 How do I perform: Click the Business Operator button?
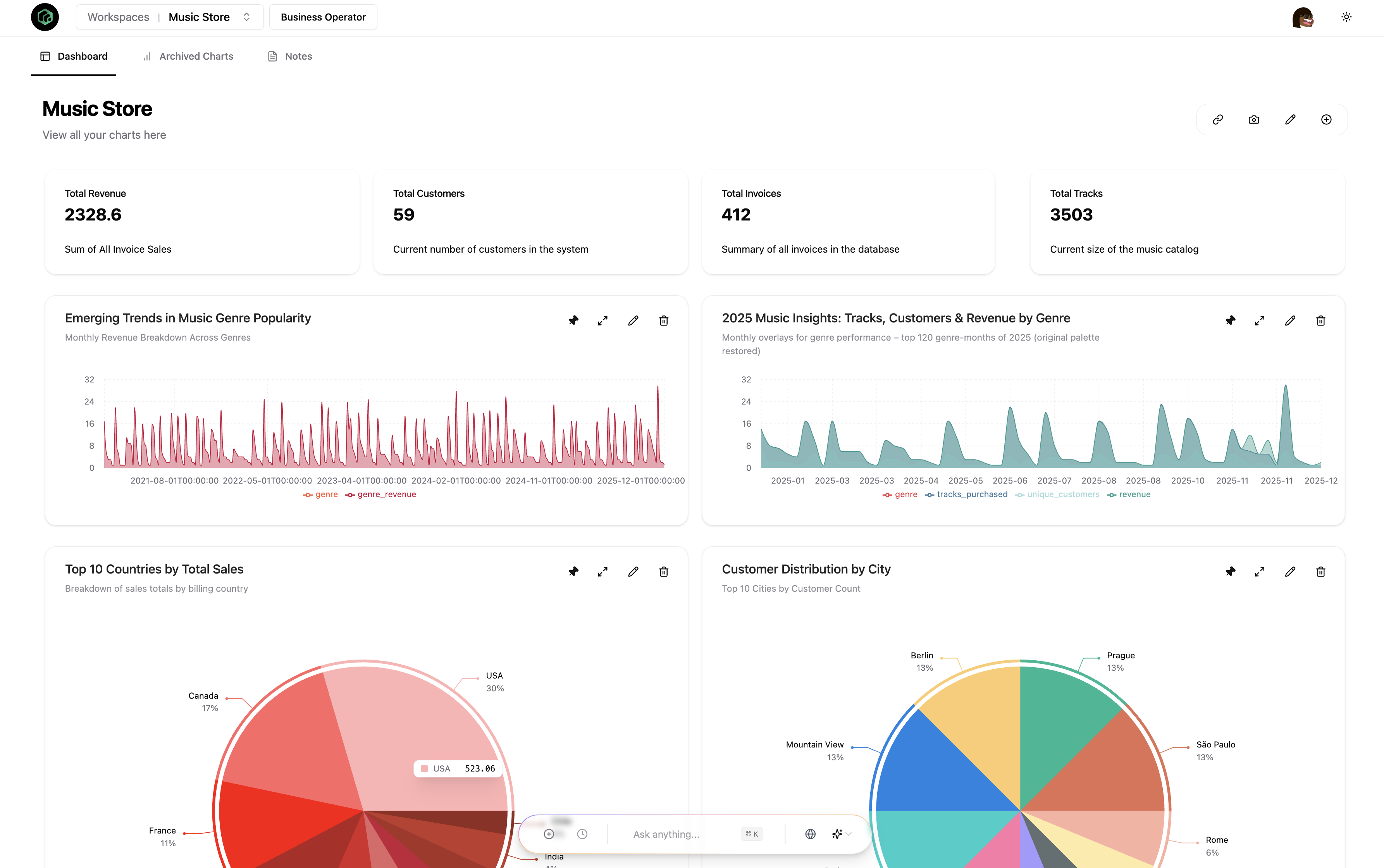pos(323,17)
